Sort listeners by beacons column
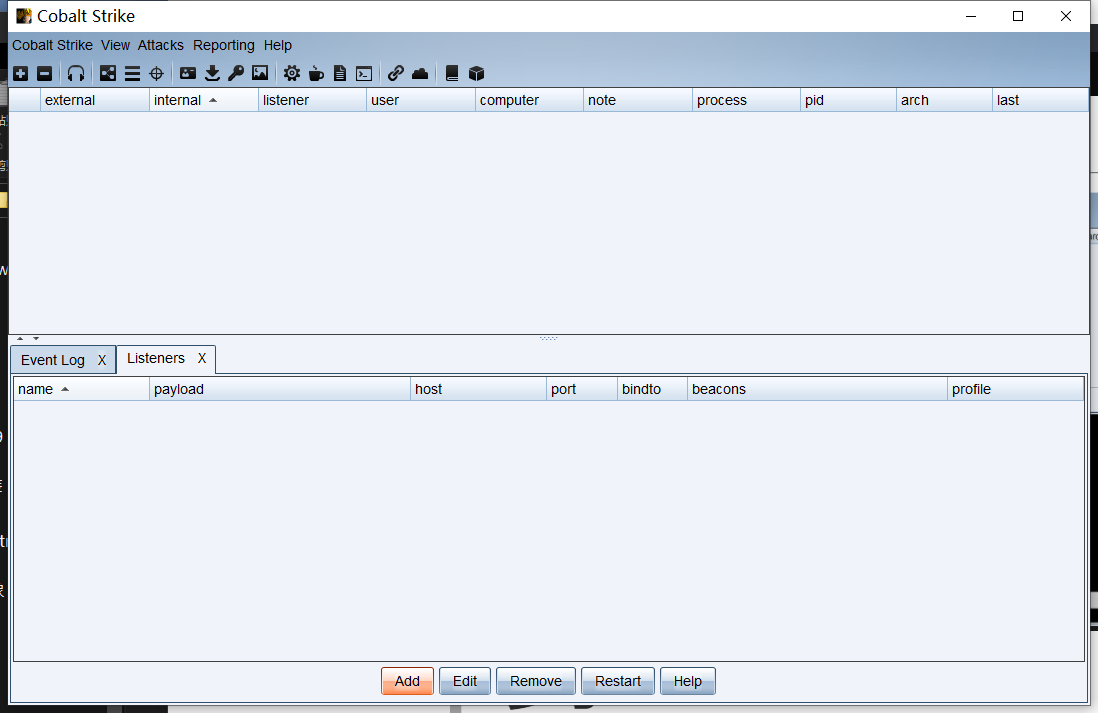The image size is (1098, 713). 817,389
